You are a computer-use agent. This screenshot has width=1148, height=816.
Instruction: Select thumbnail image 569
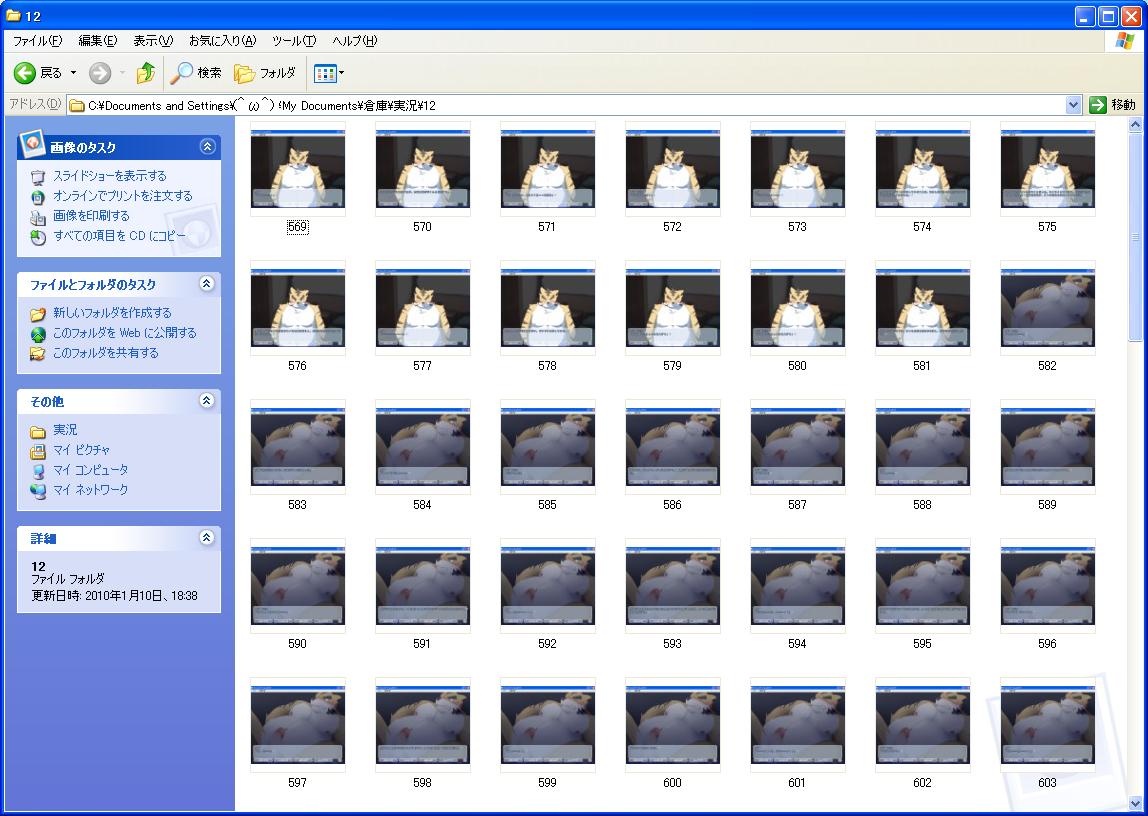pos(298,169)
